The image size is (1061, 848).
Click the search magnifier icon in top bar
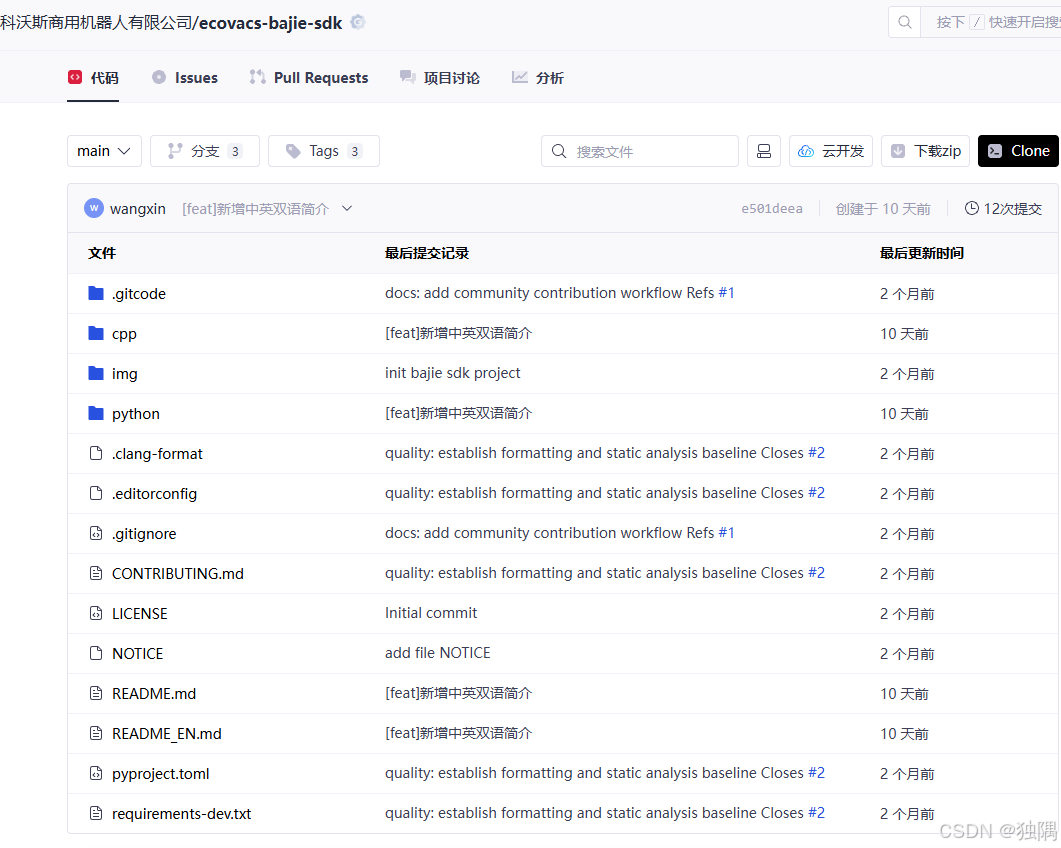click(x=905, y=22)
